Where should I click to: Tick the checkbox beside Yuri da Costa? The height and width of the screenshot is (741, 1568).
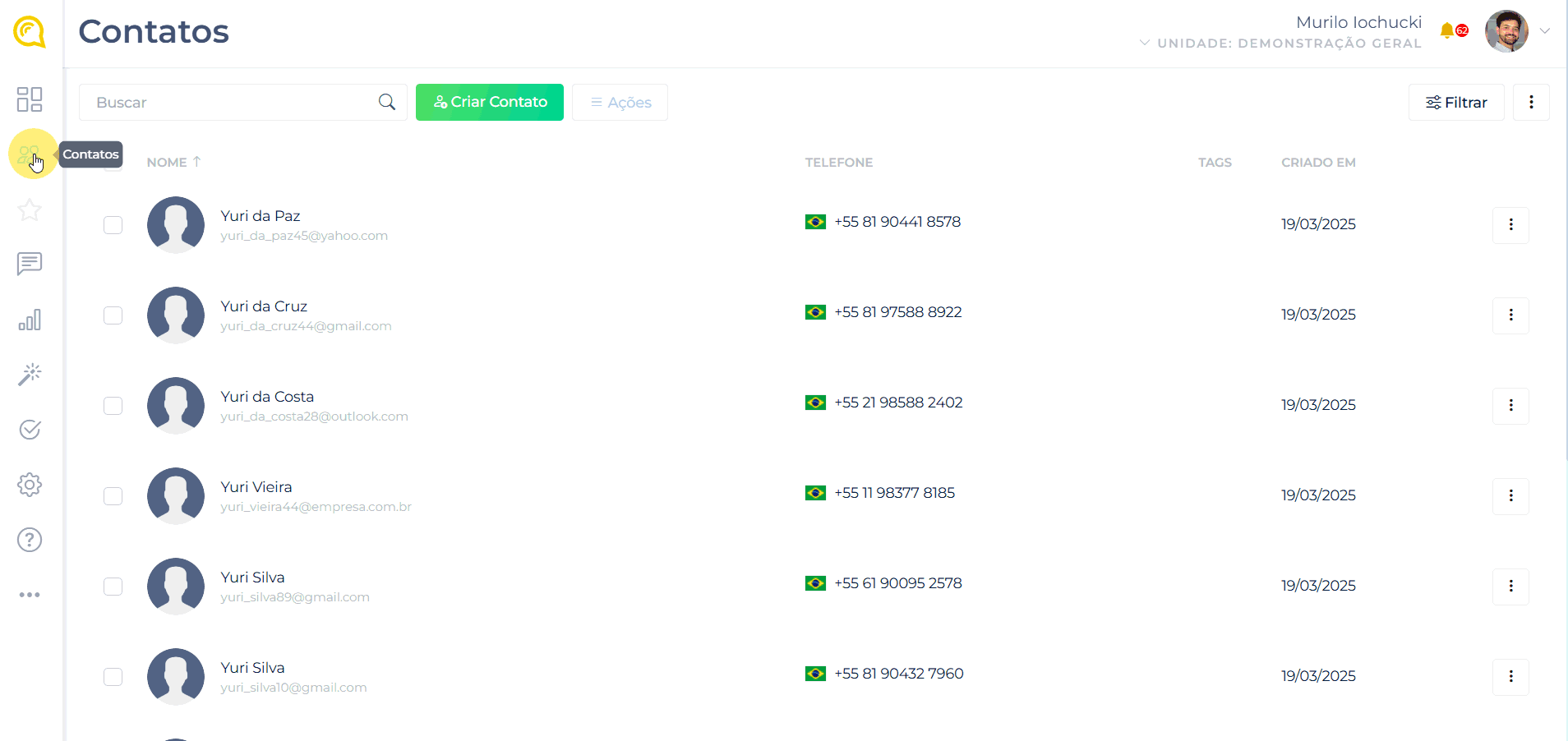tap(113, 406)
